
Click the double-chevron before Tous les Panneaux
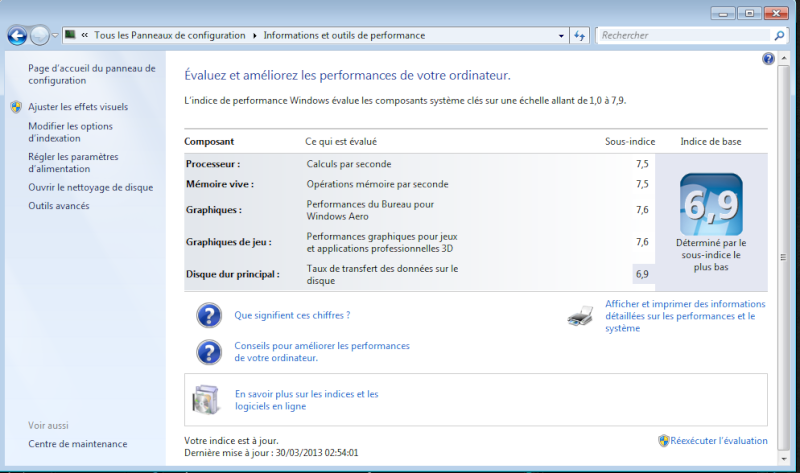tap(84, 35)
